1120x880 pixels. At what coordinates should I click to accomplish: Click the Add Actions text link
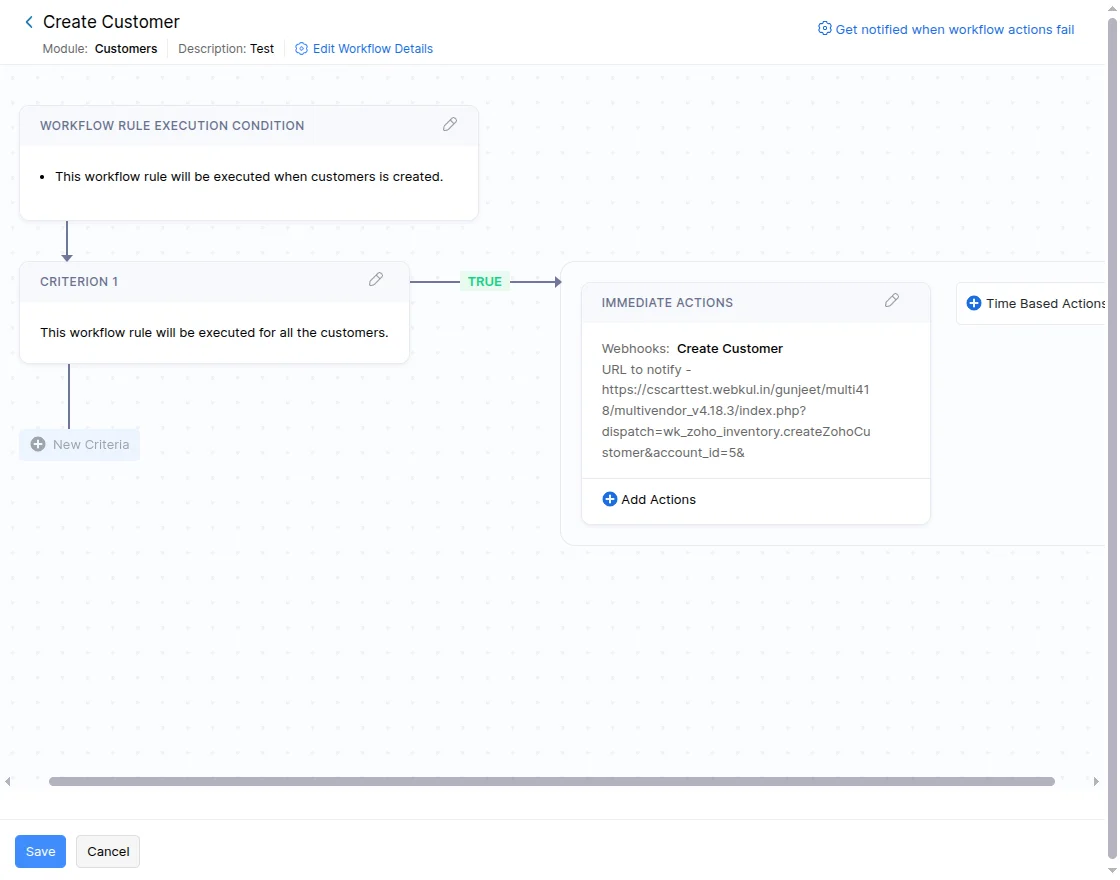658,499
